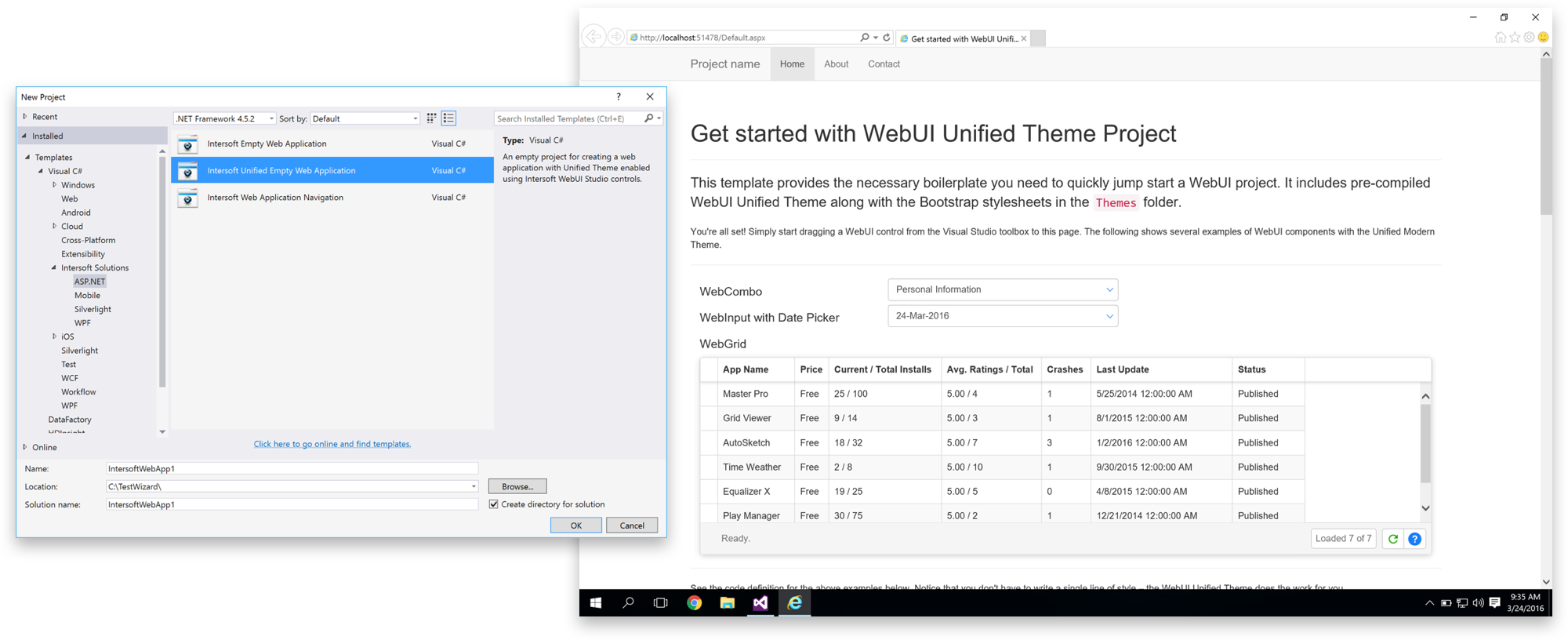Click the Name field containing IntersoftWebApp1
The width and height of the screenshot is (1568, 640).
pyautogui.click(x=292, y=469)
